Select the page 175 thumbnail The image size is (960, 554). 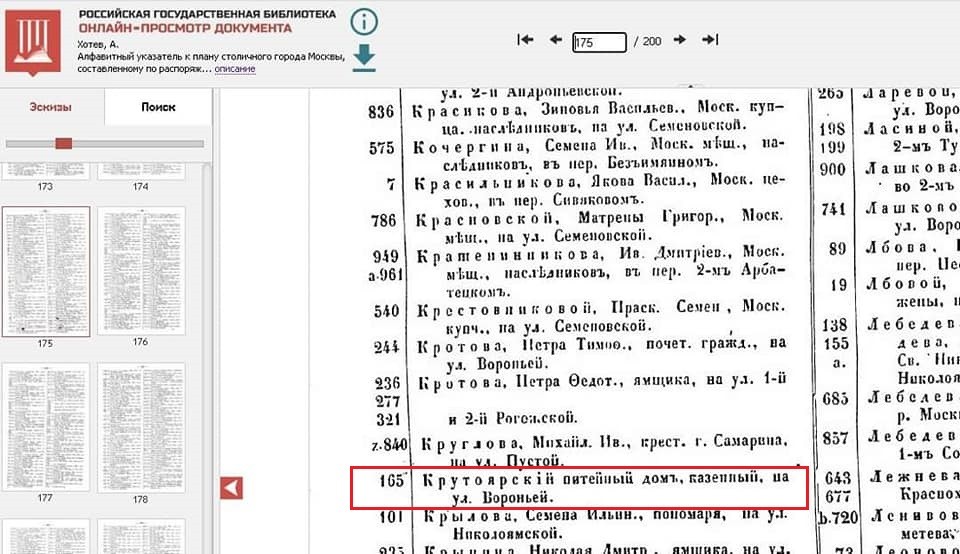[x=46, y=270]
